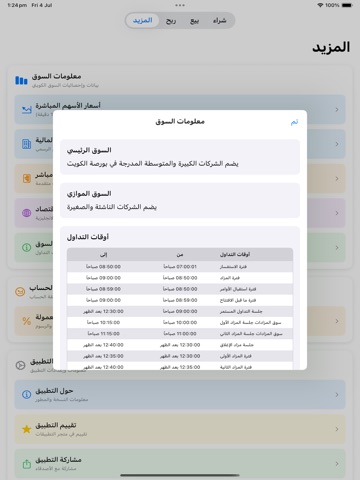The width and height of the screenshot is (360, 480).
Task: Click the 07:00:01 صباحاً start time cell
Action: (x=180, y=267)
